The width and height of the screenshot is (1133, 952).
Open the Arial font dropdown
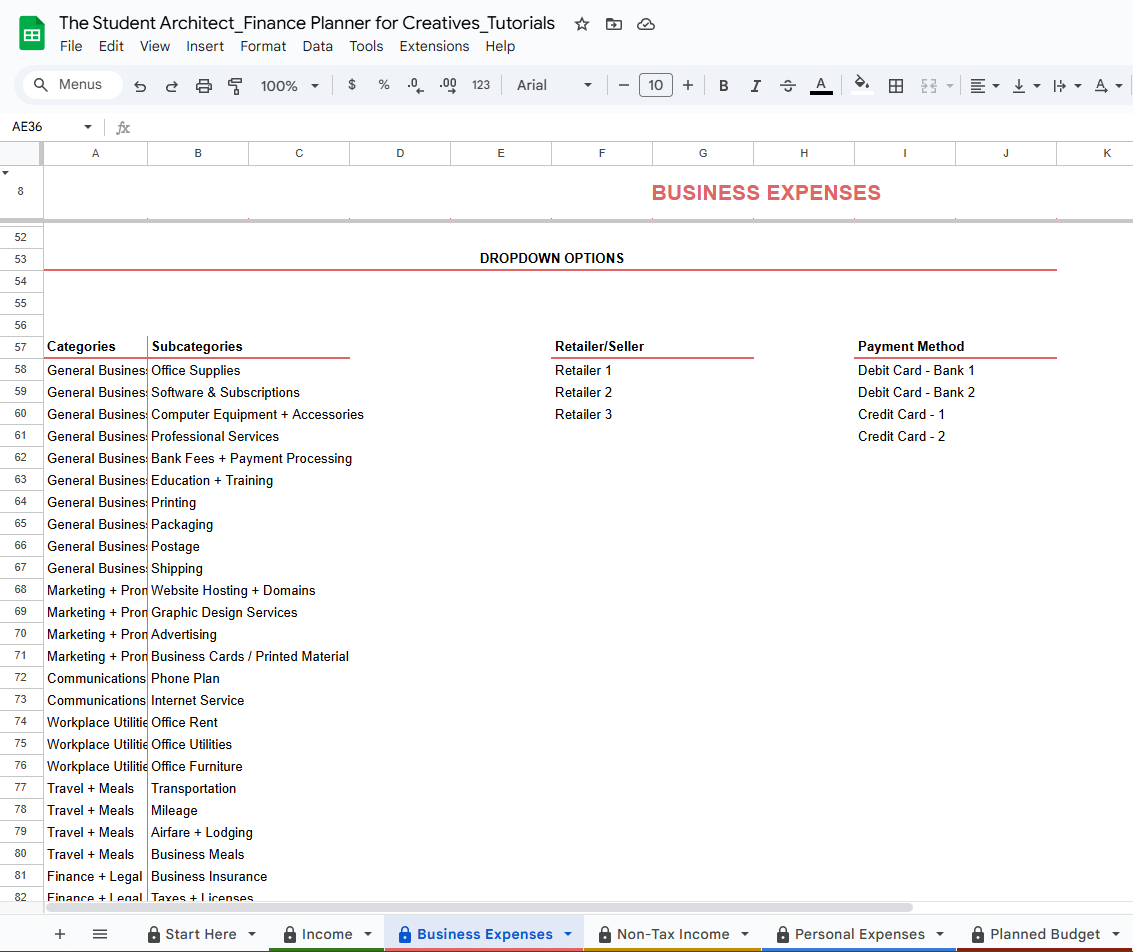[554, 85]
